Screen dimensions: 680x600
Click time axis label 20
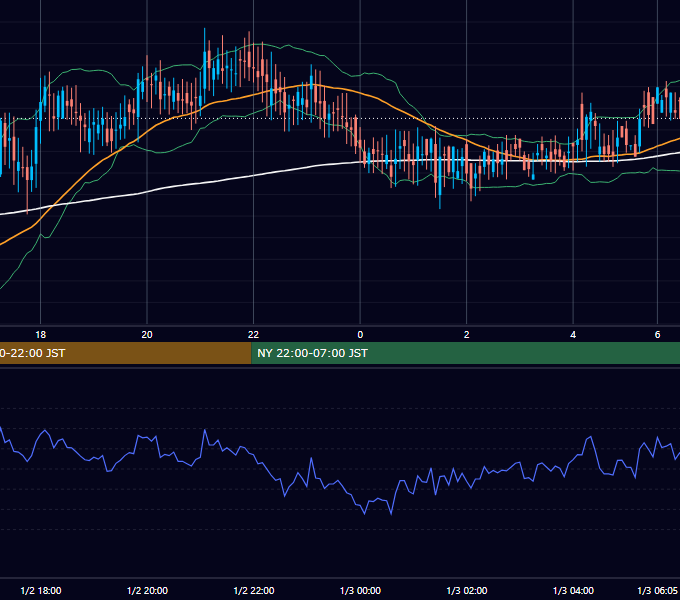[x=147, y=335]
